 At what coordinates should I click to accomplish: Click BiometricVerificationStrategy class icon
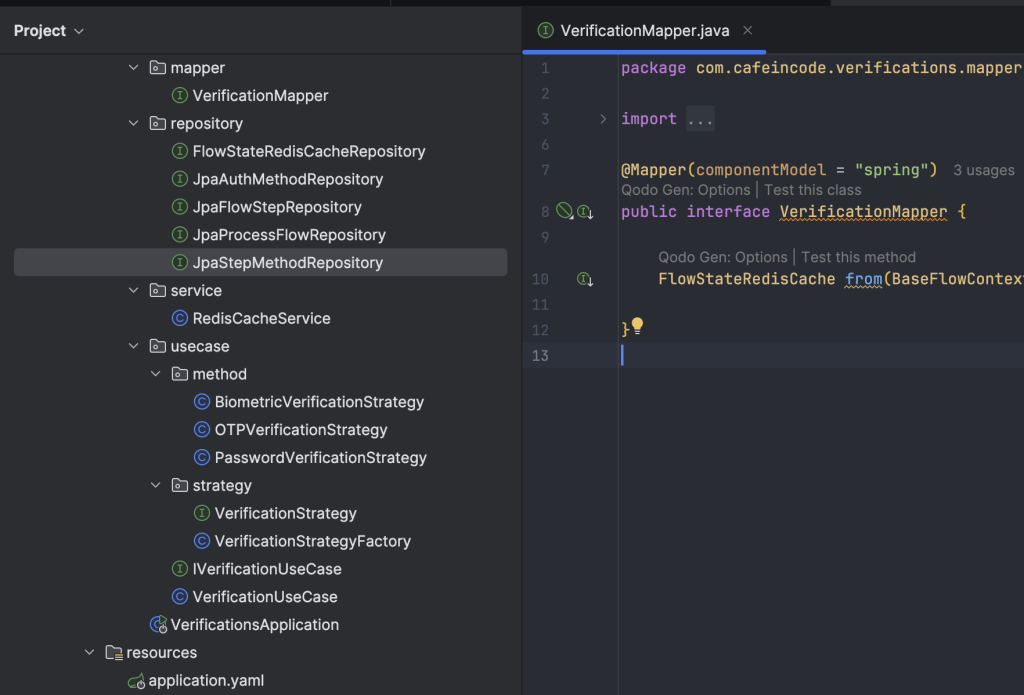tap(202, 402)
